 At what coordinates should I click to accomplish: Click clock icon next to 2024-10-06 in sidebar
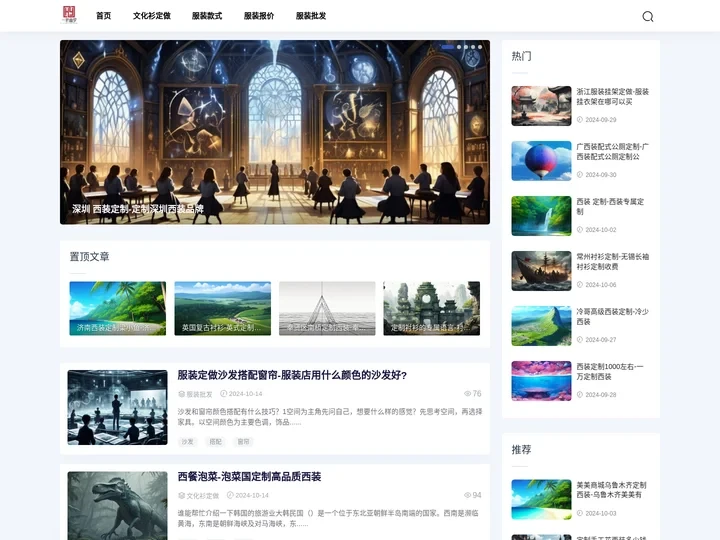click(x=579, y=285)
